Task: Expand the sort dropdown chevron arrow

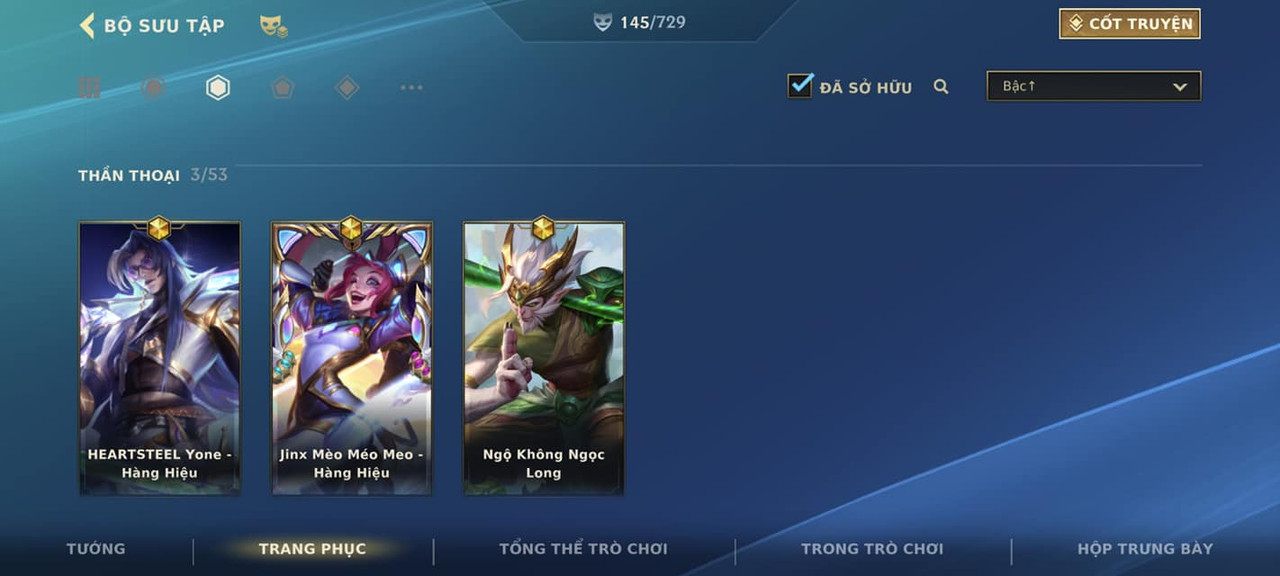Action: coord(1180,87)
